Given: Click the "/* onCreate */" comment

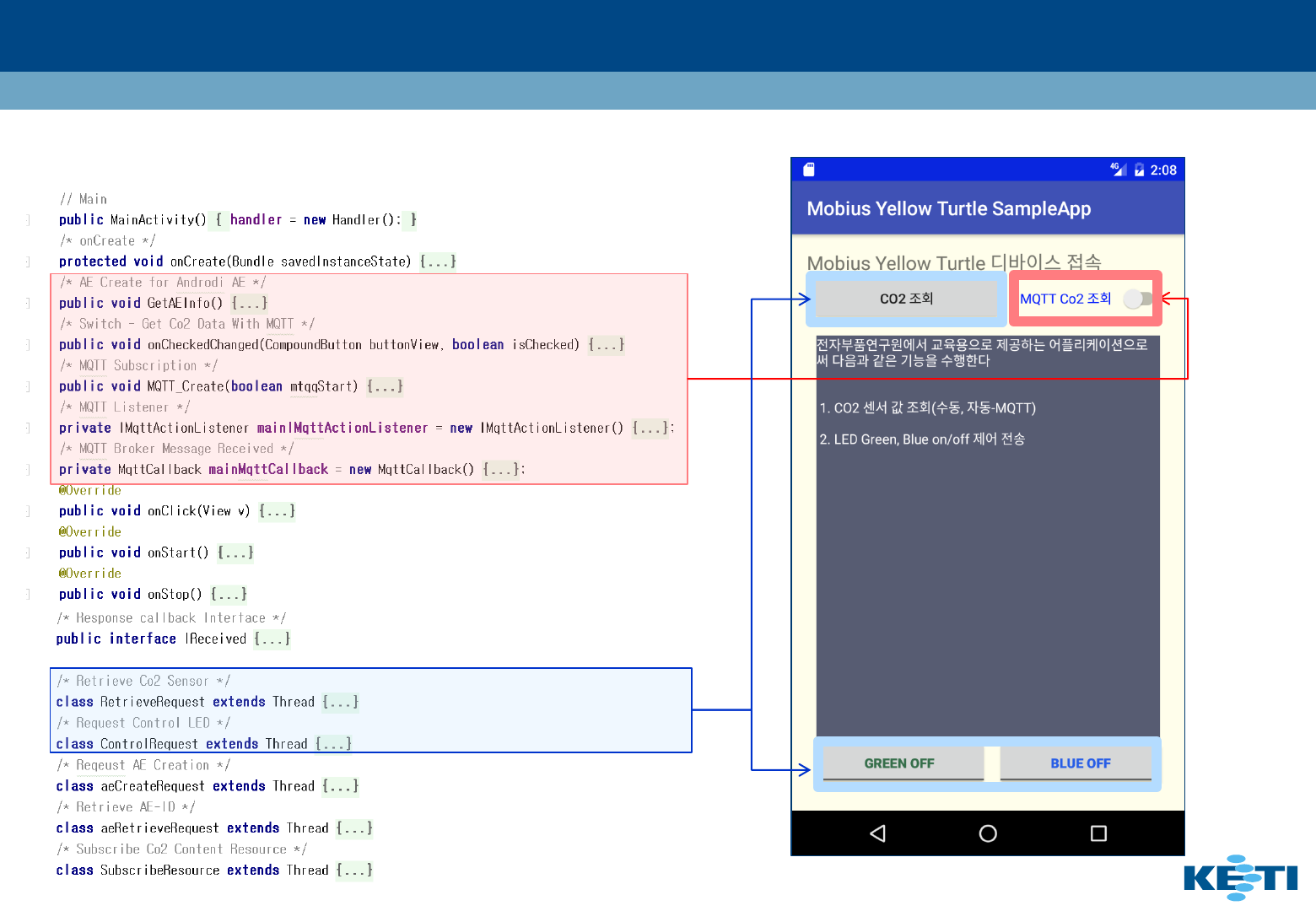Looking at the screenshot, I should point(107,240).
